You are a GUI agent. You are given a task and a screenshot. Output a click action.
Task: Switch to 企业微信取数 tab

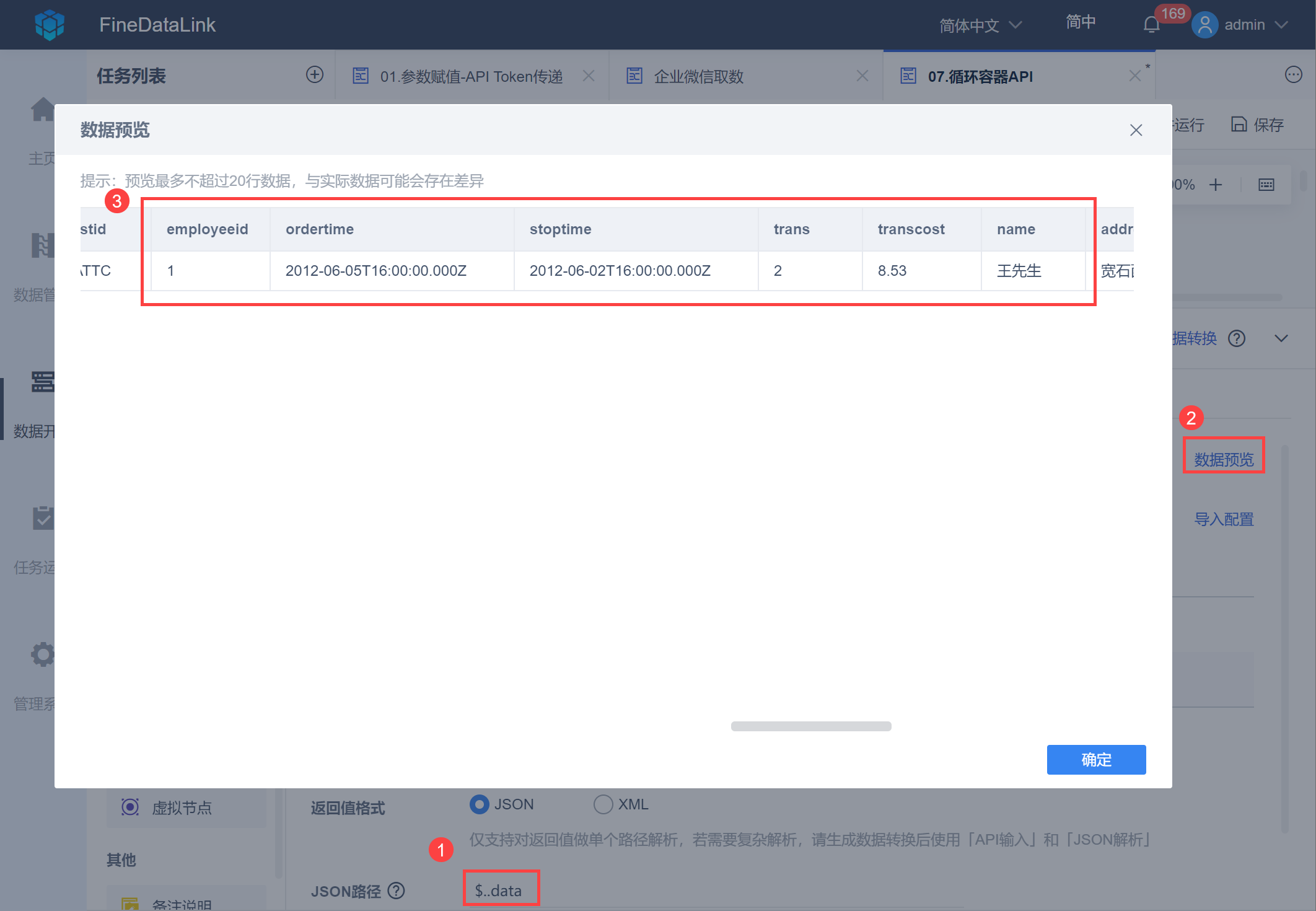698,76
